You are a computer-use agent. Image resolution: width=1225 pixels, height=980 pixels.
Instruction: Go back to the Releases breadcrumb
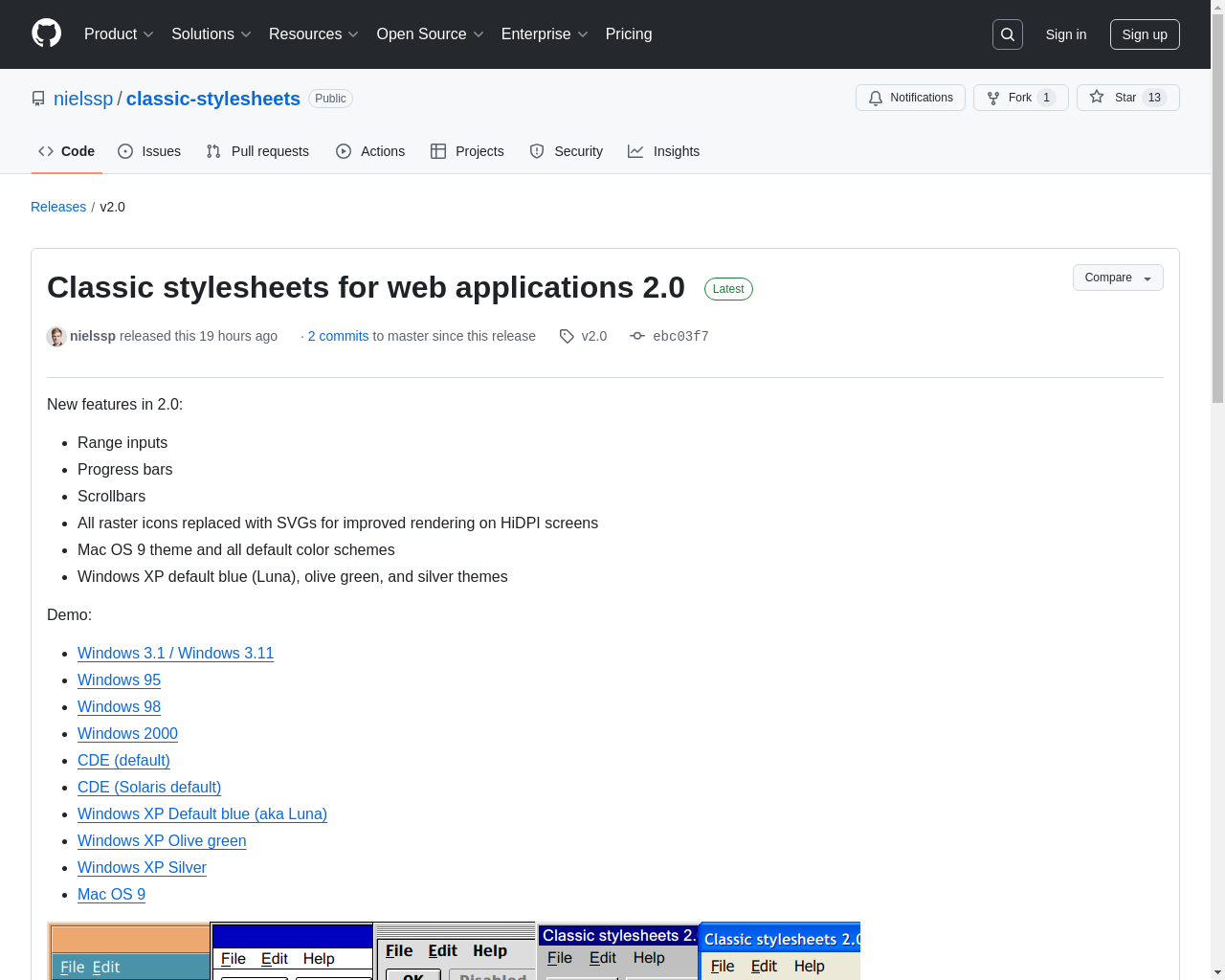(x=58, y=207)
